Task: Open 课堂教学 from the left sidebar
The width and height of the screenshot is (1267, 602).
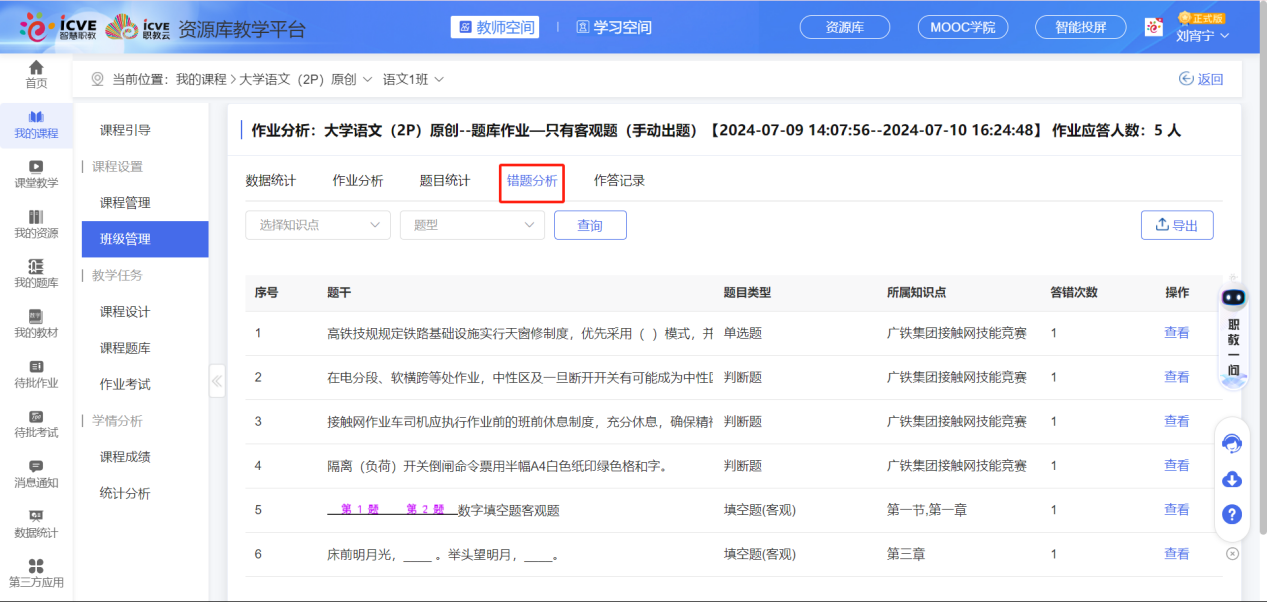Action: coord(36,167)
